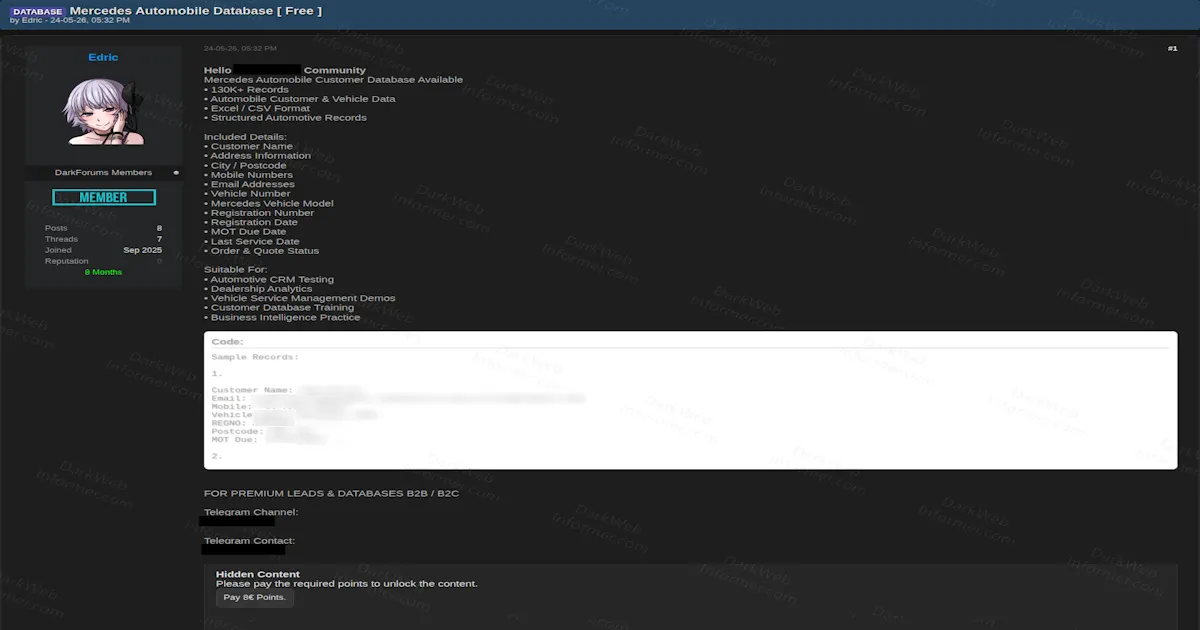Screen dimensions: 1200x630
Task: Click the 'MOT Due Date' bullet
Action: click(x=245, y=231)
